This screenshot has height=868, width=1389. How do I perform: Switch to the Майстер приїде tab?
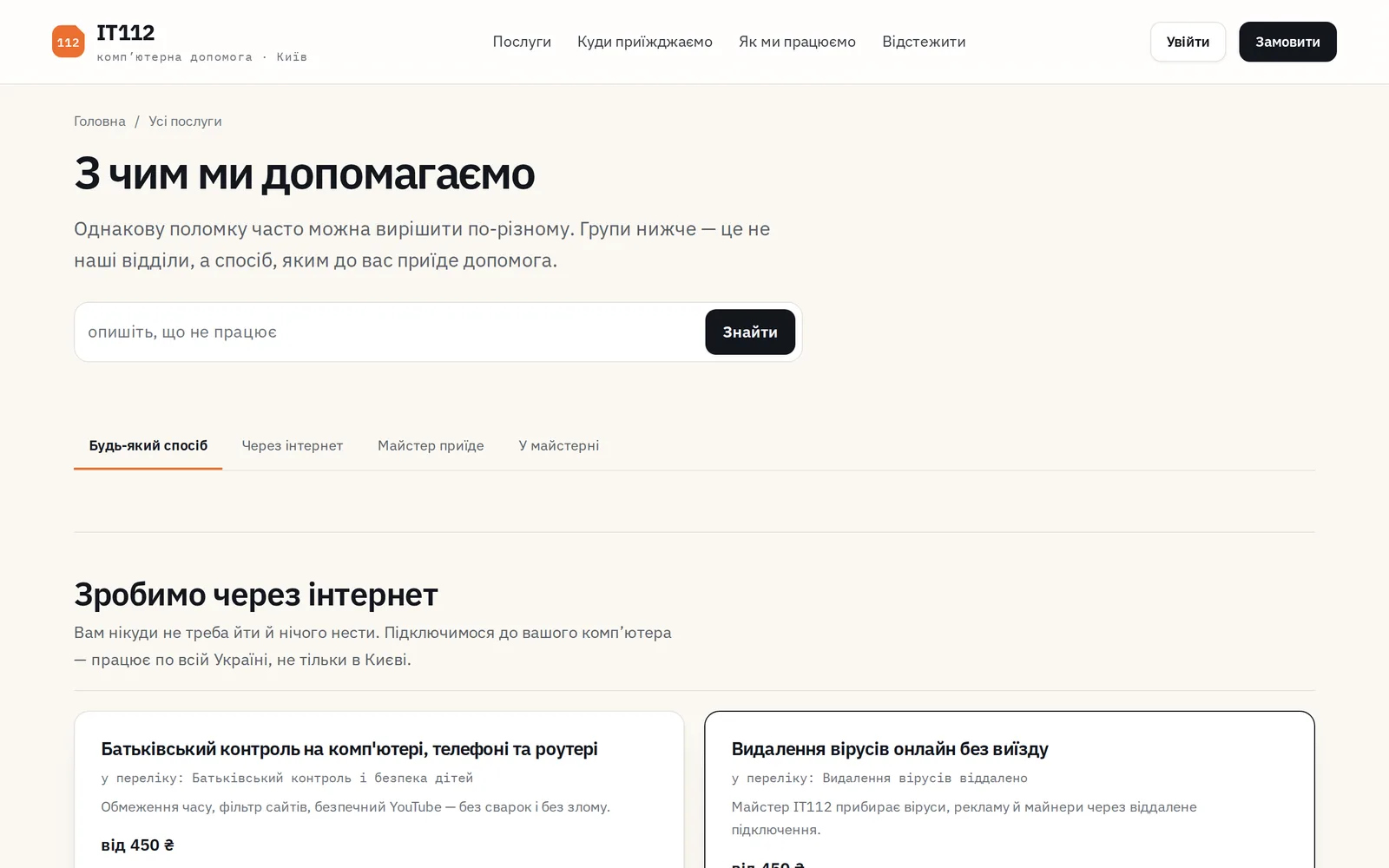[431, 445]
